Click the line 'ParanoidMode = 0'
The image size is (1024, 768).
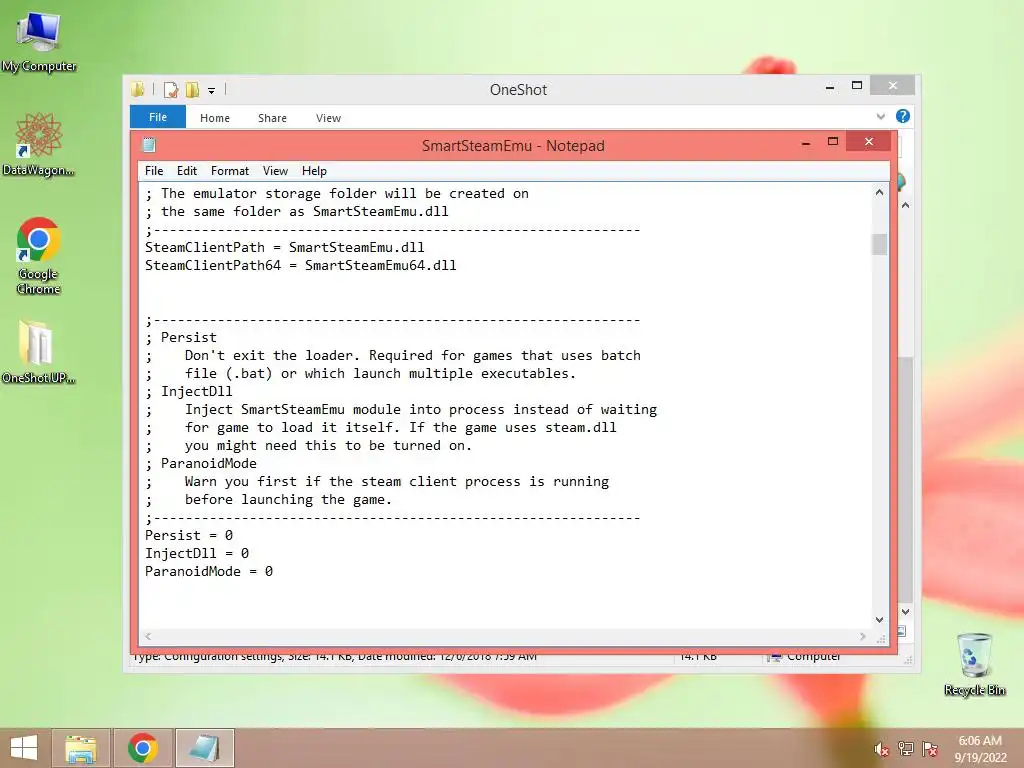click(209, 571)
